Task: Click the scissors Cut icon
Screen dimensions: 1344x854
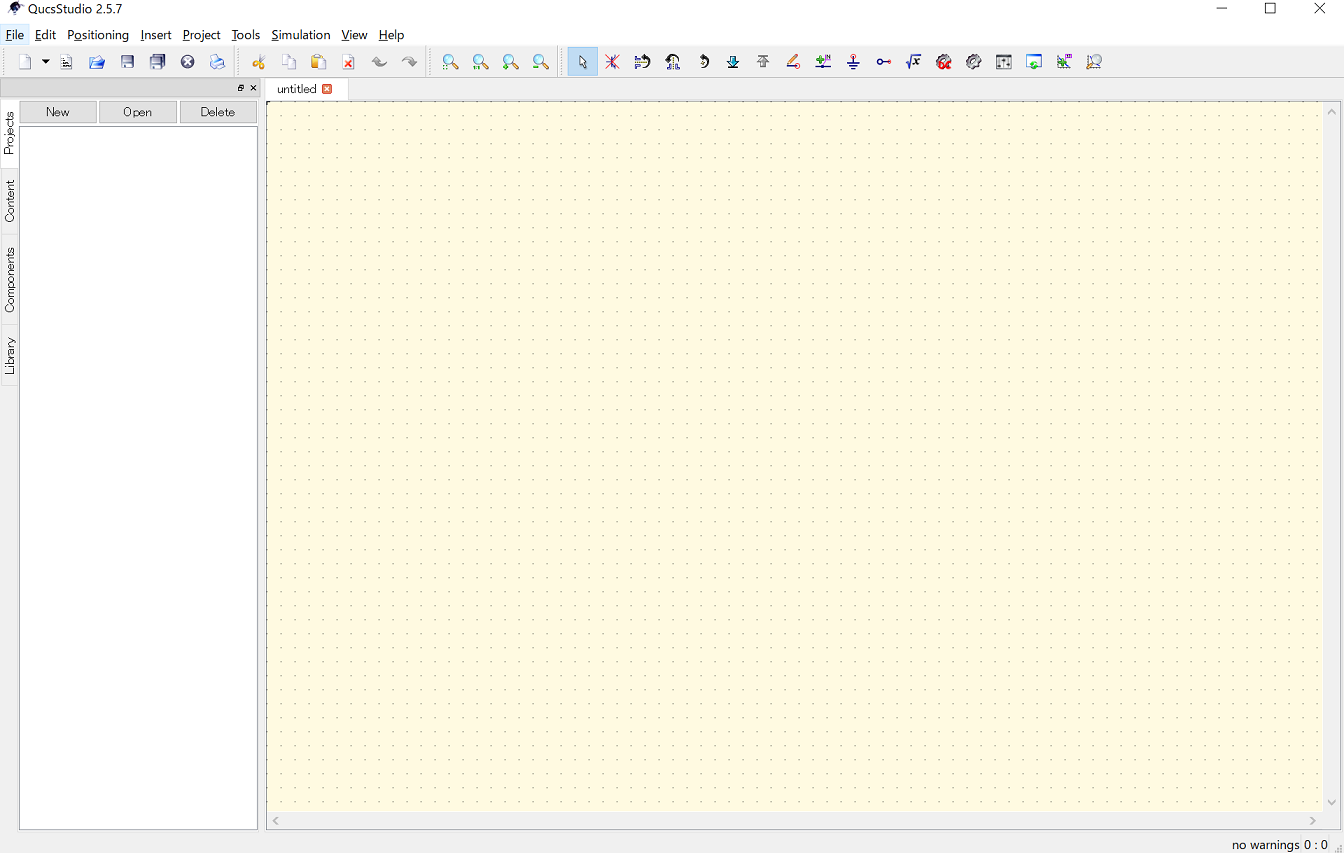Action: point(258,62)
